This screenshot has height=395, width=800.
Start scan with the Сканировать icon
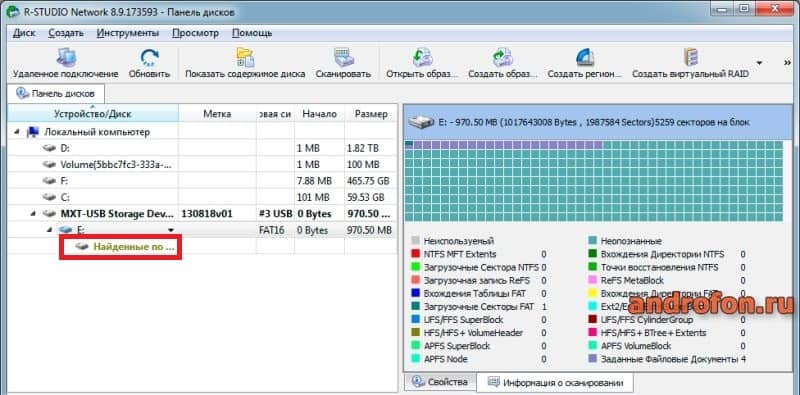342,57
